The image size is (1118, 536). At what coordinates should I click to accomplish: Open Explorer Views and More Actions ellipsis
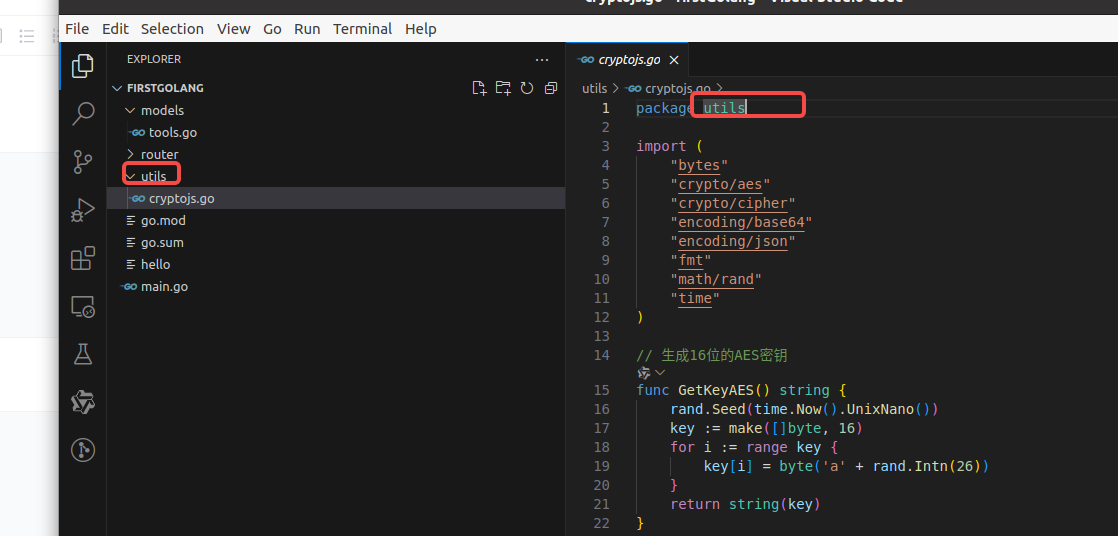(x=542, y=59)
